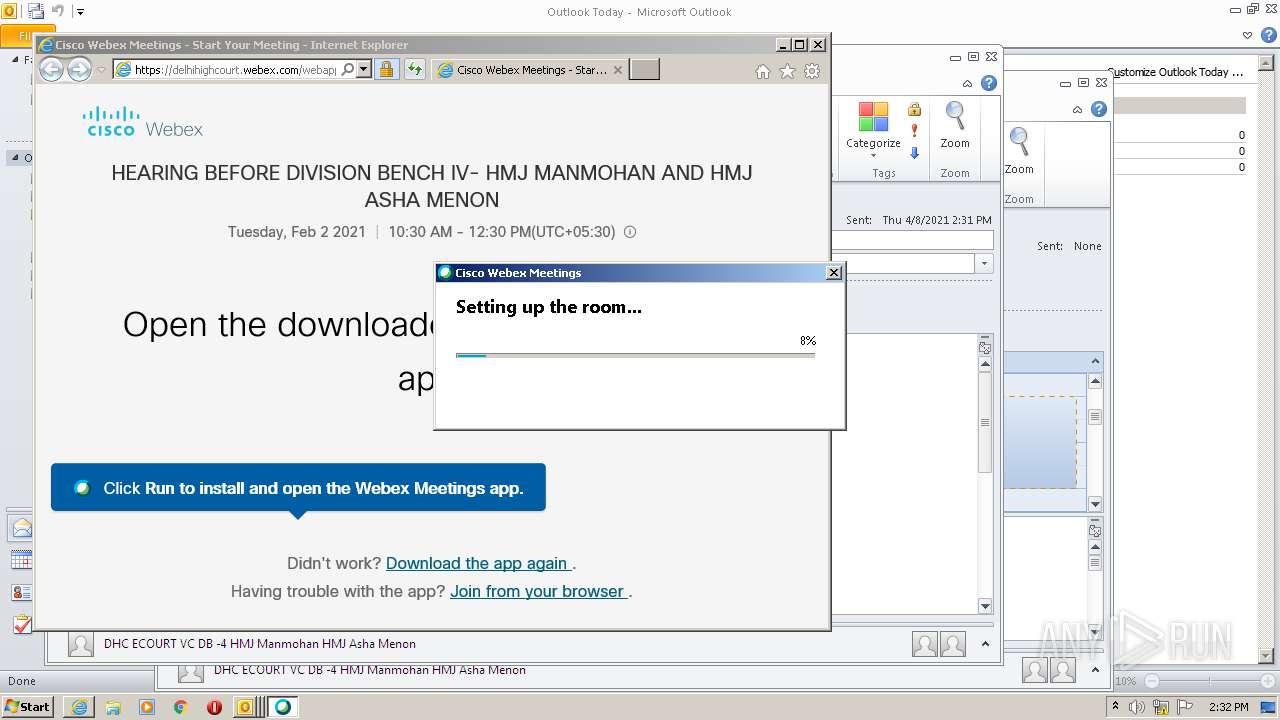Open meeting time info icon

630,232
